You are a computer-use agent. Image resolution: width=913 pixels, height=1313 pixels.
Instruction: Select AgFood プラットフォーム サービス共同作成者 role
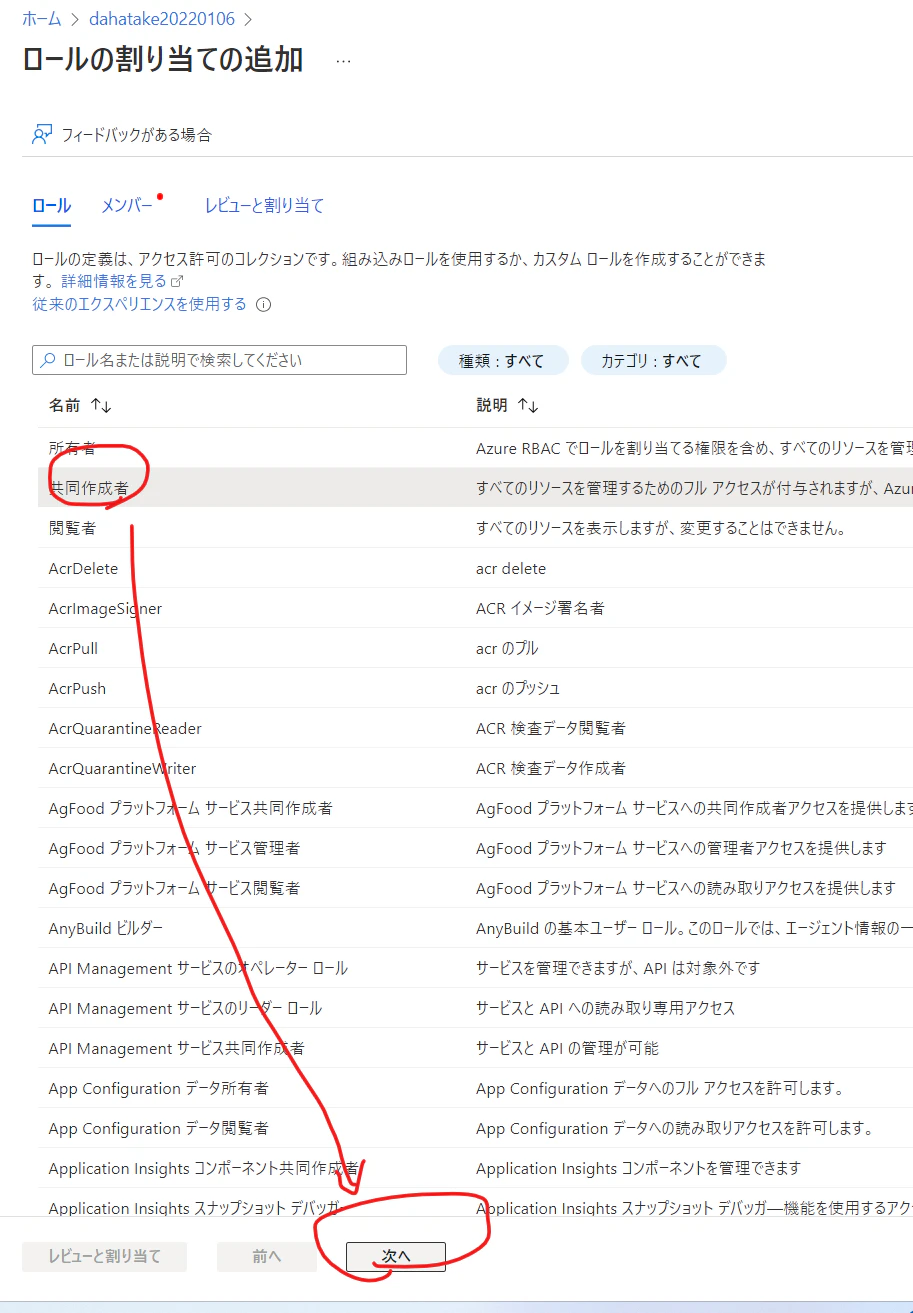[x=475, y=808]
